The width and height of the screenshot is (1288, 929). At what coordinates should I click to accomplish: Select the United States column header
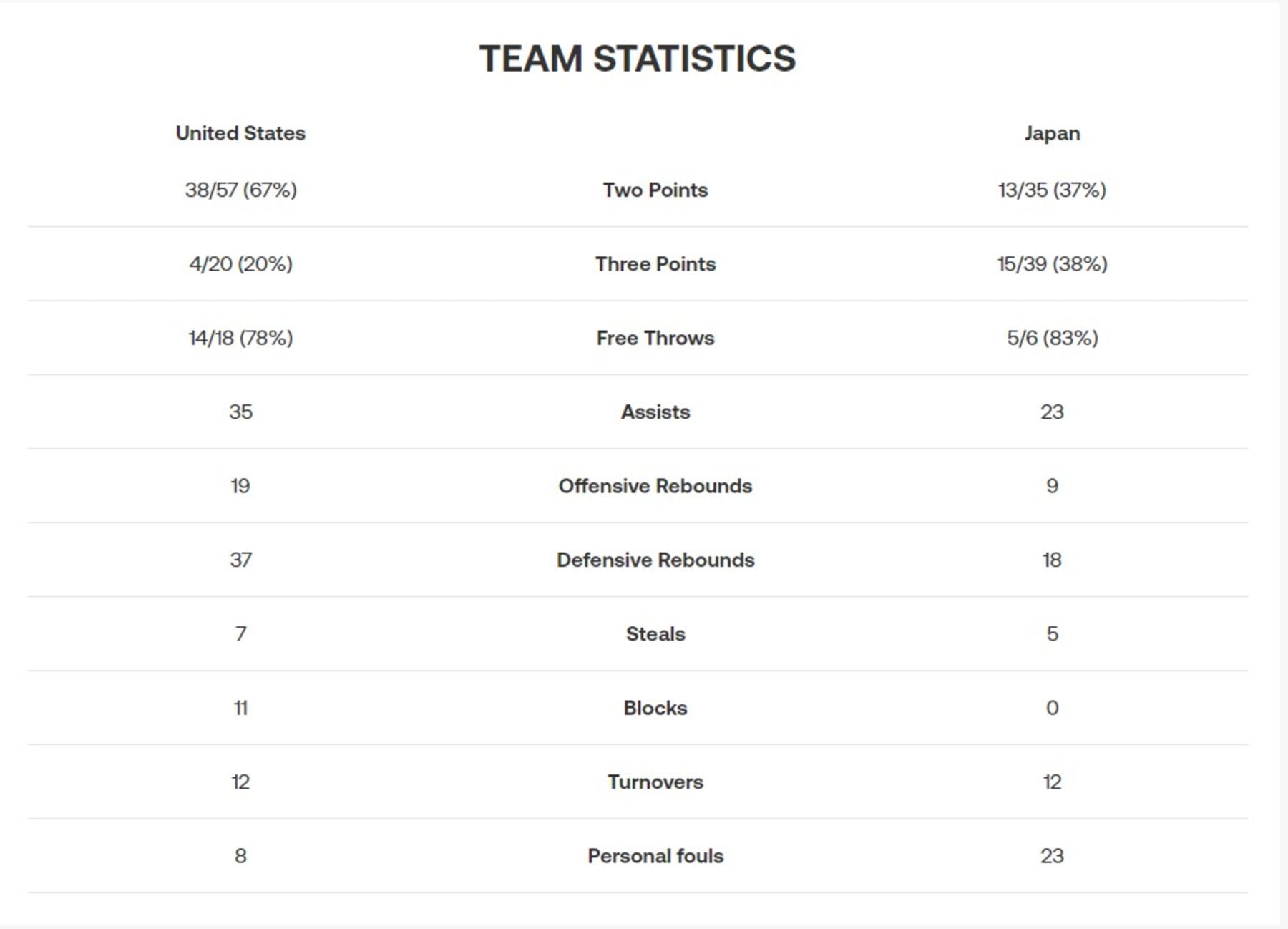click(240, 133)
